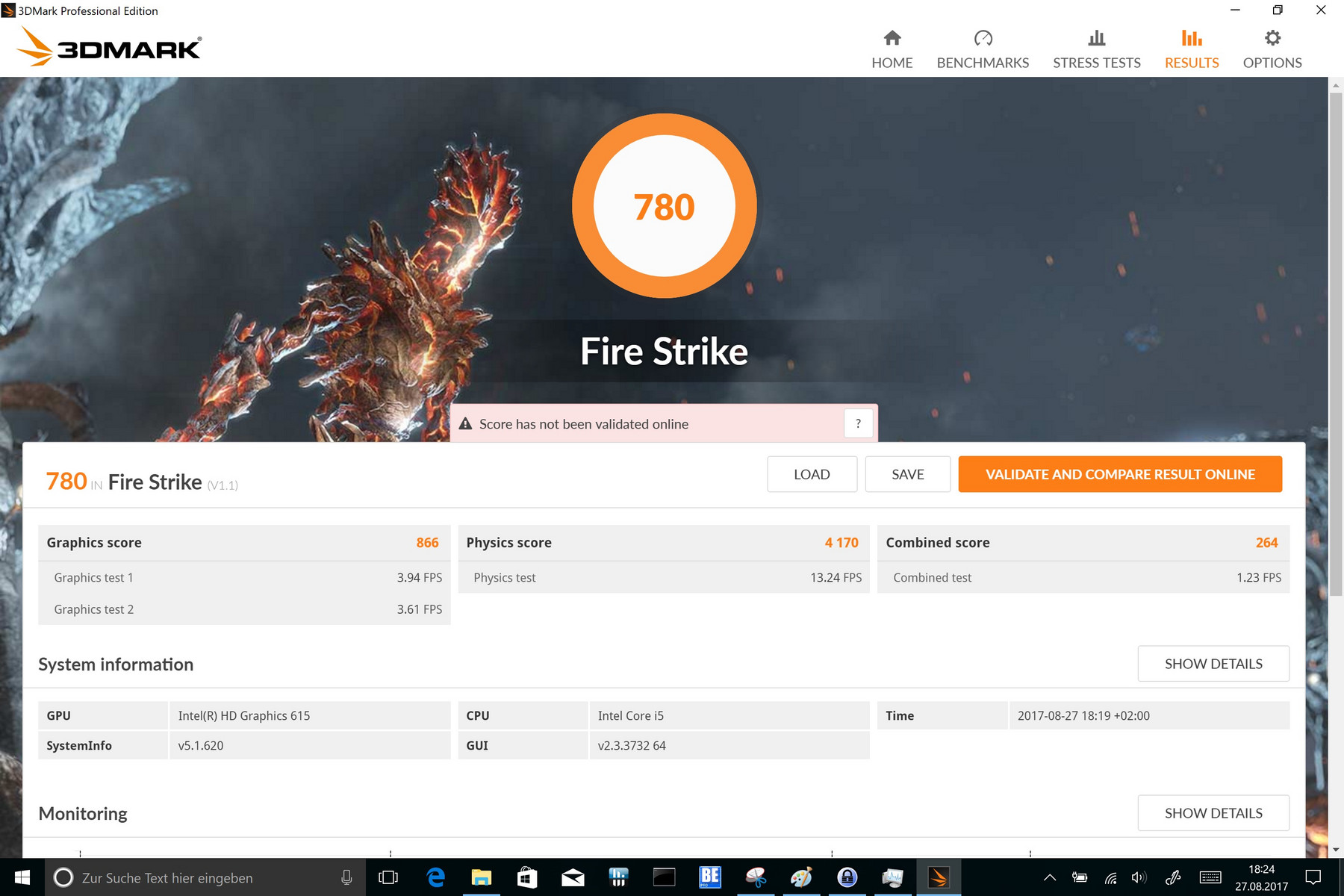Click the Cortana search box

[205, 877]
